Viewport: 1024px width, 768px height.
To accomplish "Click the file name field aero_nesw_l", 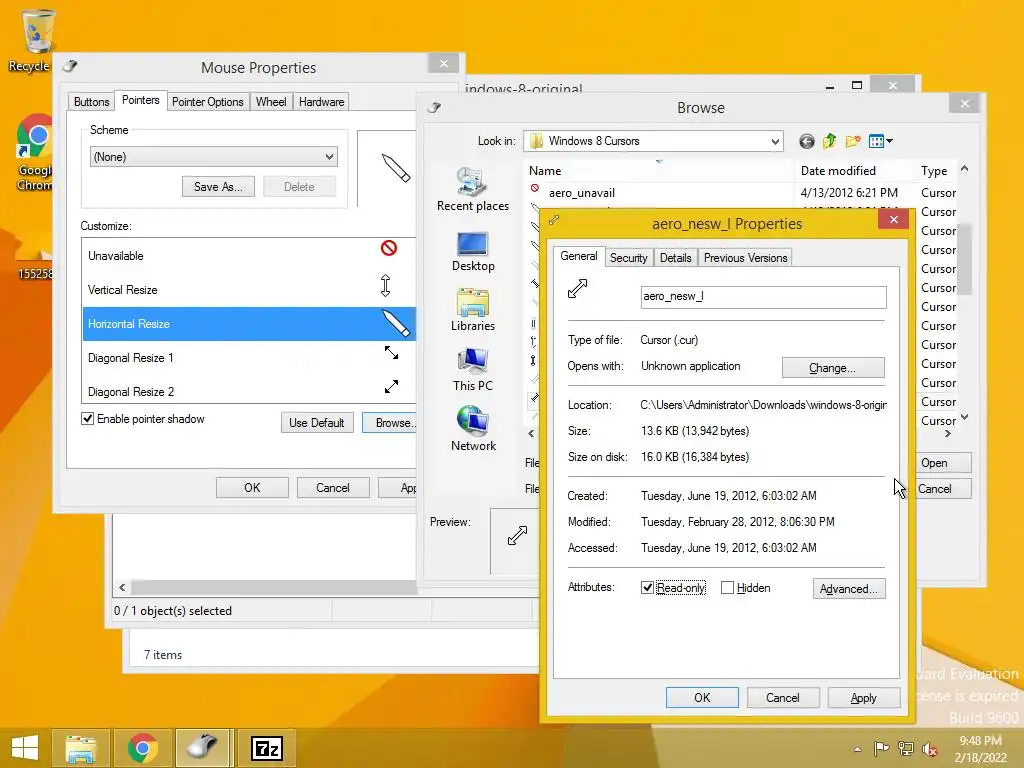I will tap(763, 296).
